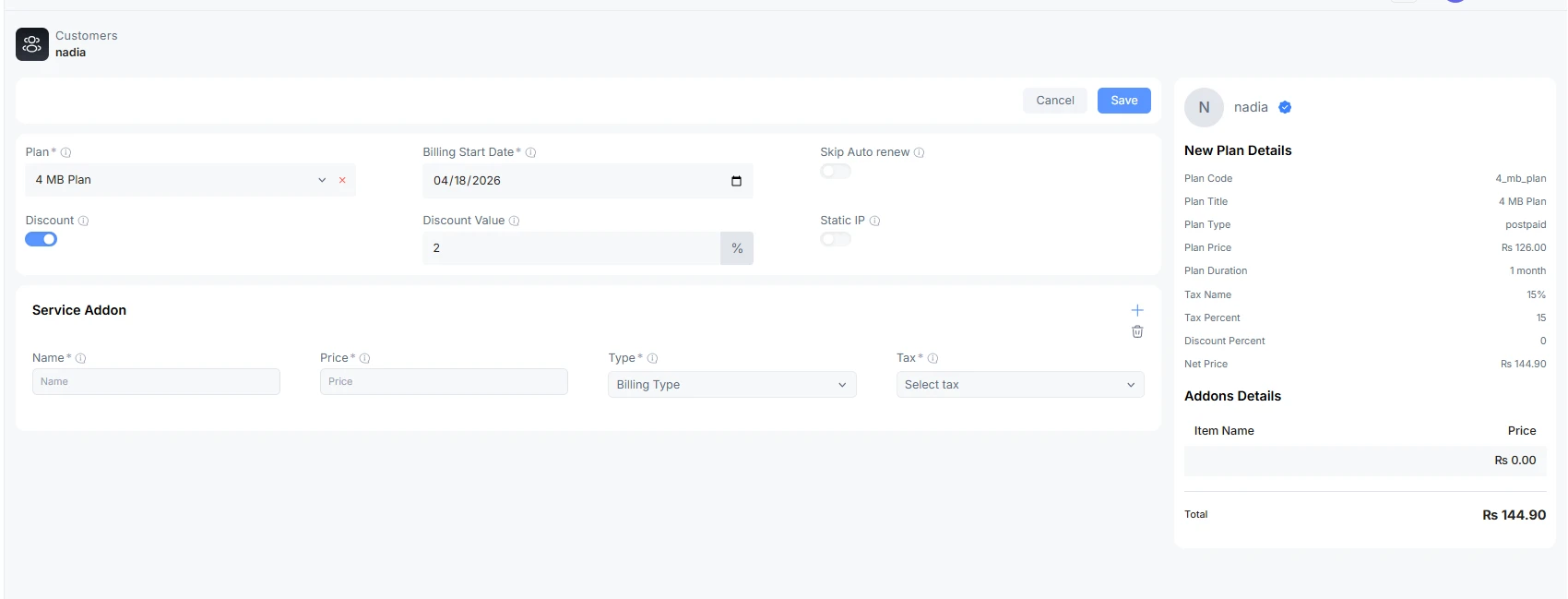Click the Rs 126.00 plan price value

point(1524,248)
